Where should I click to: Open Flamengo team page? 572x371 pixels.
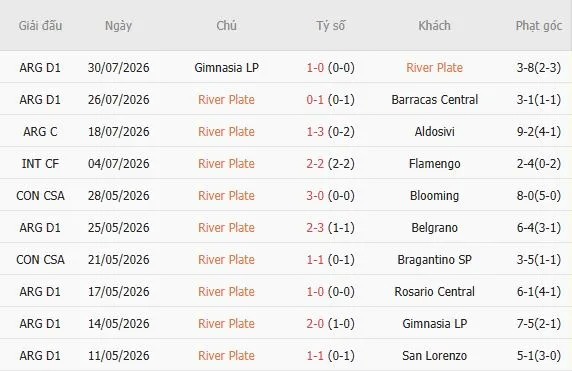434,163
